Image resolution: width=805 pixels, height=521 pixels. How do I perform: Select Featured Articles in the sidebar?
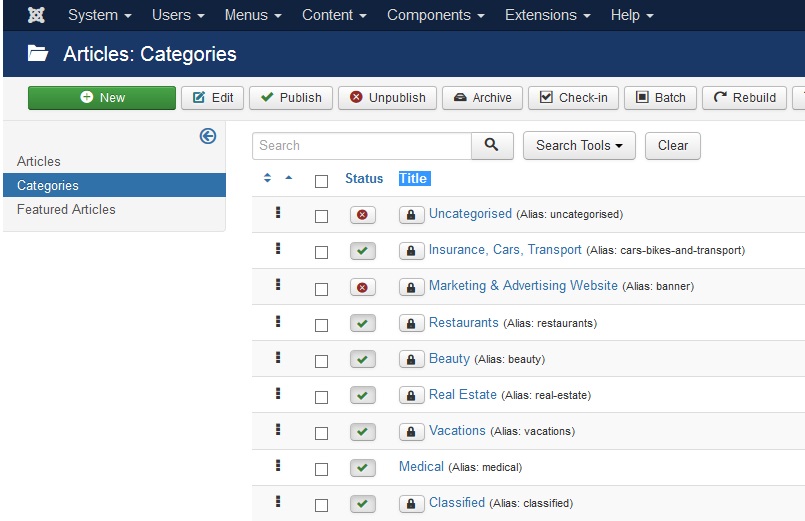66,209
